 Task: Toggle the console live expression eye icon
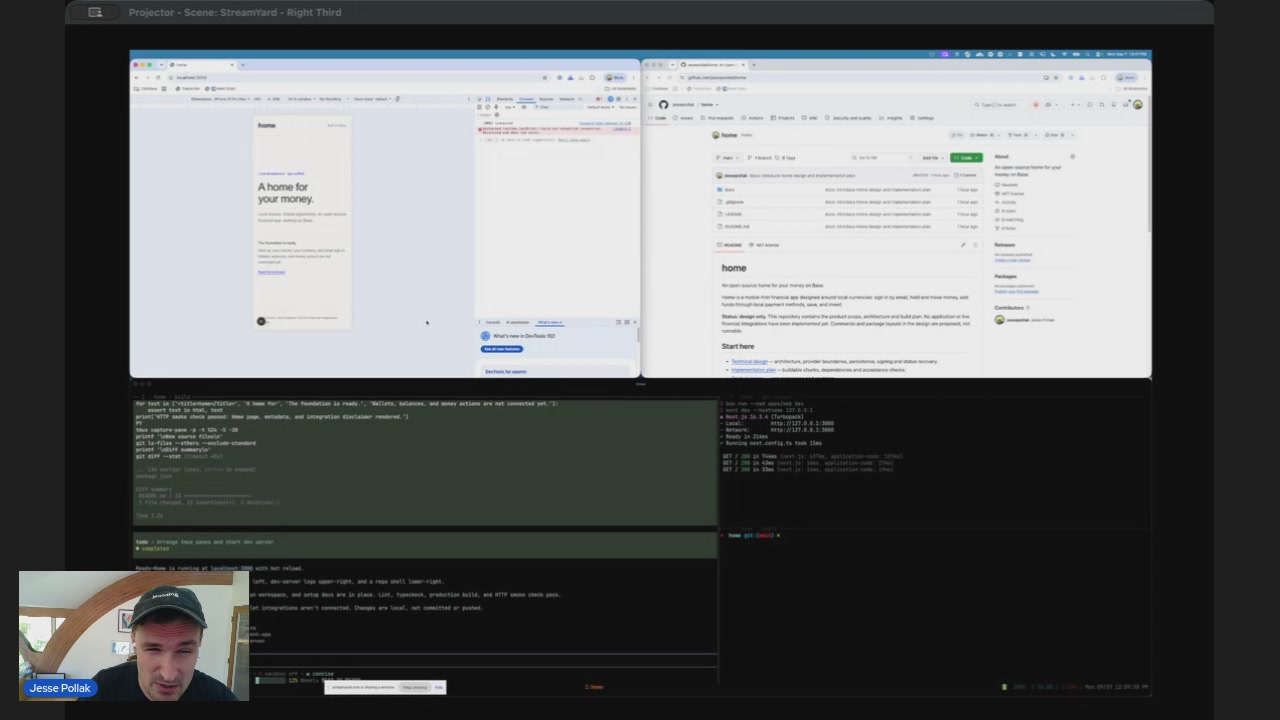[x=524, y=107]
